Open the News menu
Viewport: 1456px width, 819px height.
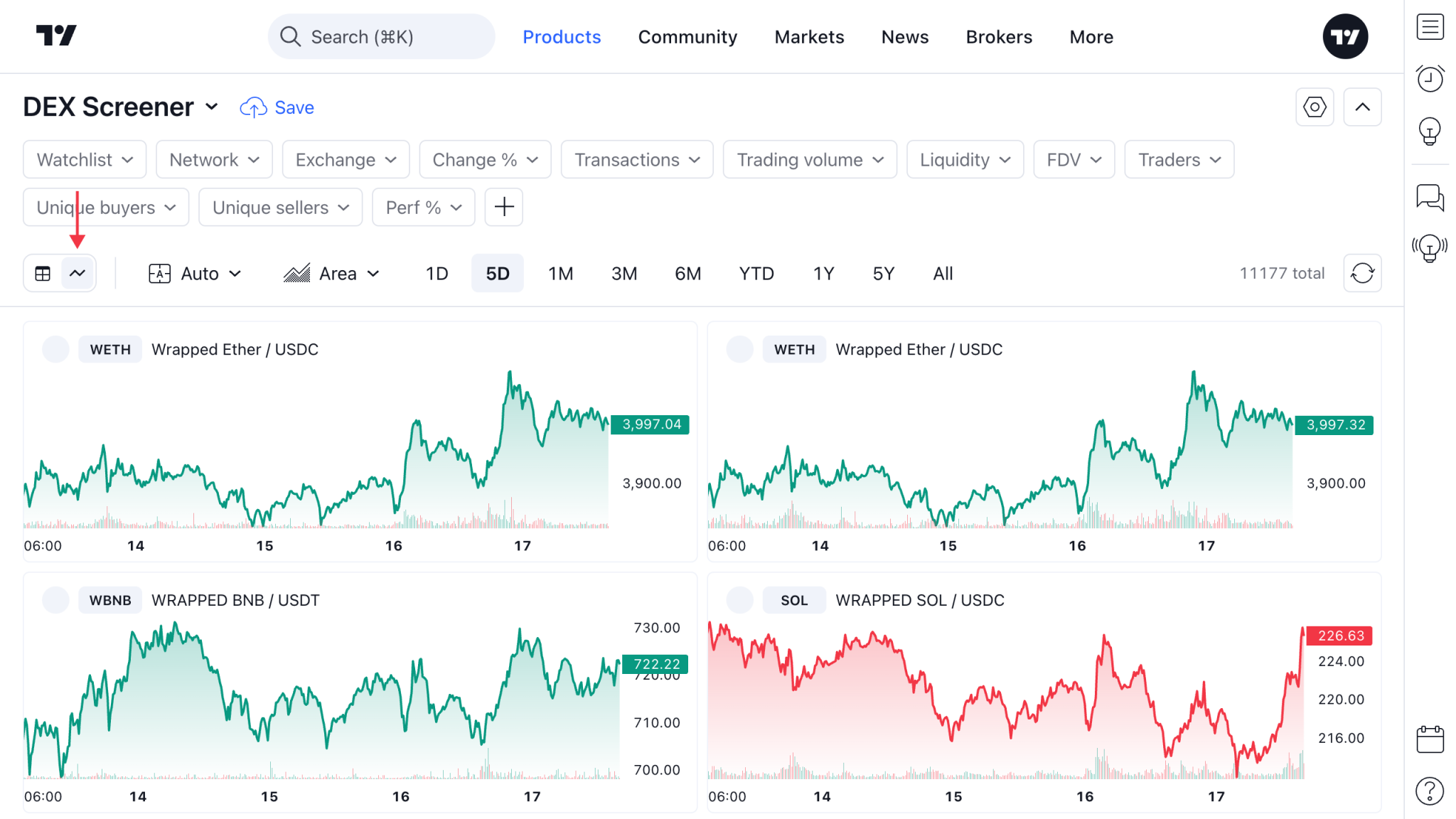[x=904, y=36]
